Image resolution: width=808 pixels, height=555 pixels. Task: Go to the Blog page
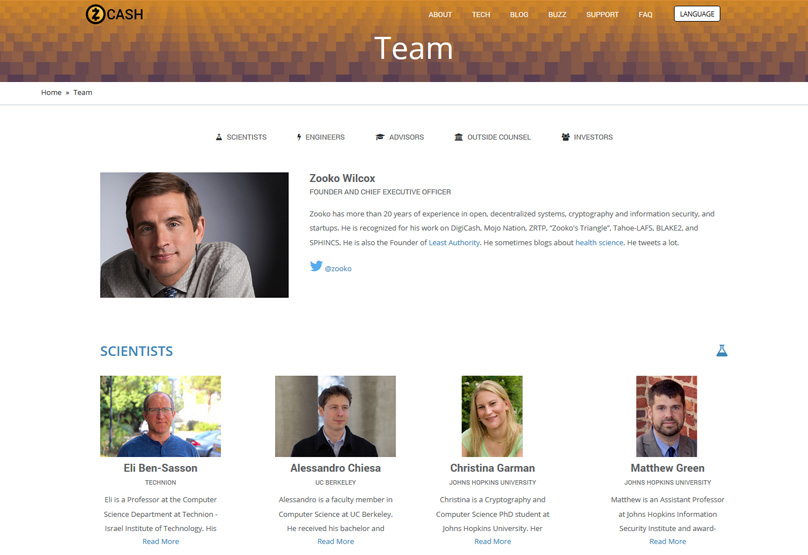pyautogui.click(x=519, y=14)
